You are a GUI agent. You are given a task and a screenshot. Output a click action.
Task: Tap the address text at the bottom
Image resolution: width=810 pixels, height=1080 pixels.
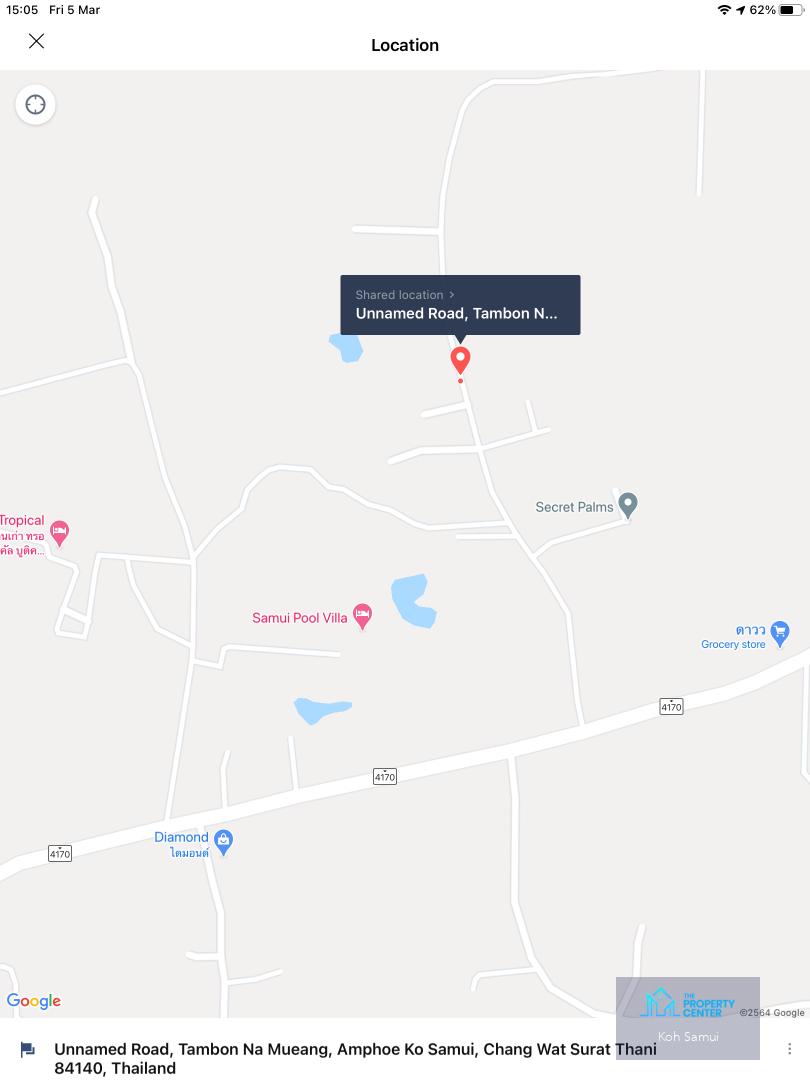click(x=355, y=1059)
